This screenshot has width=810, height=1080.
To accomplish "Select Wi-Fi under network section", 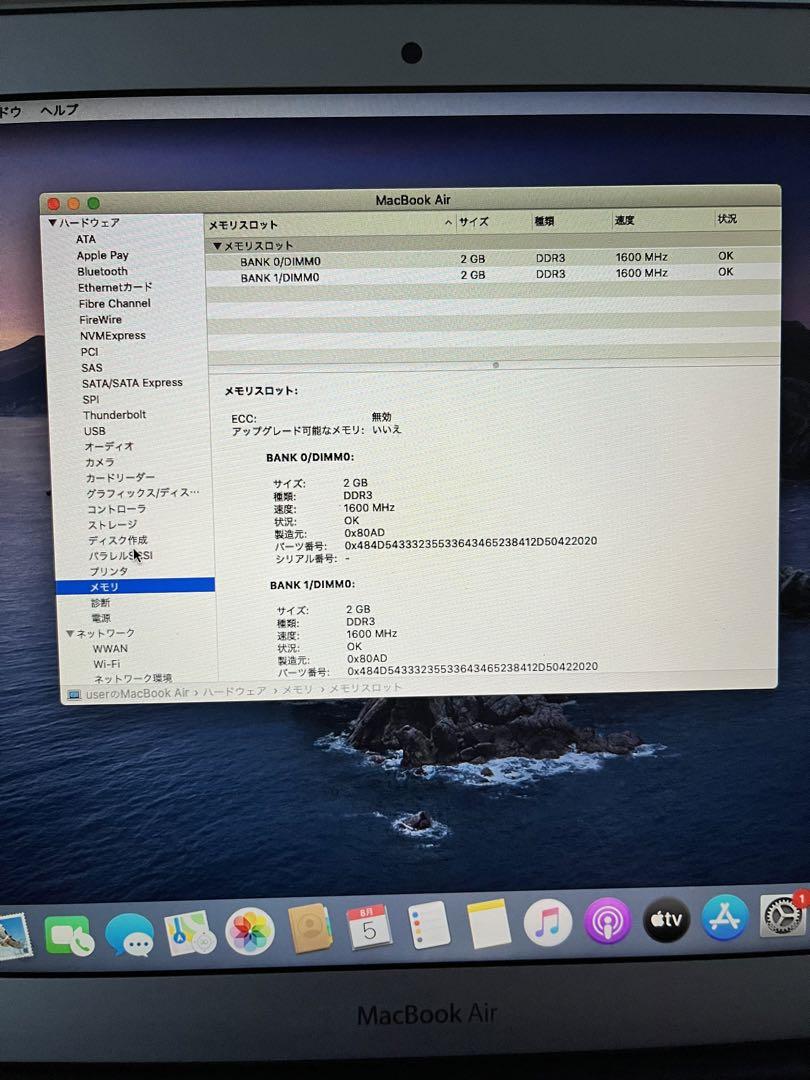I will click(106, 664).
